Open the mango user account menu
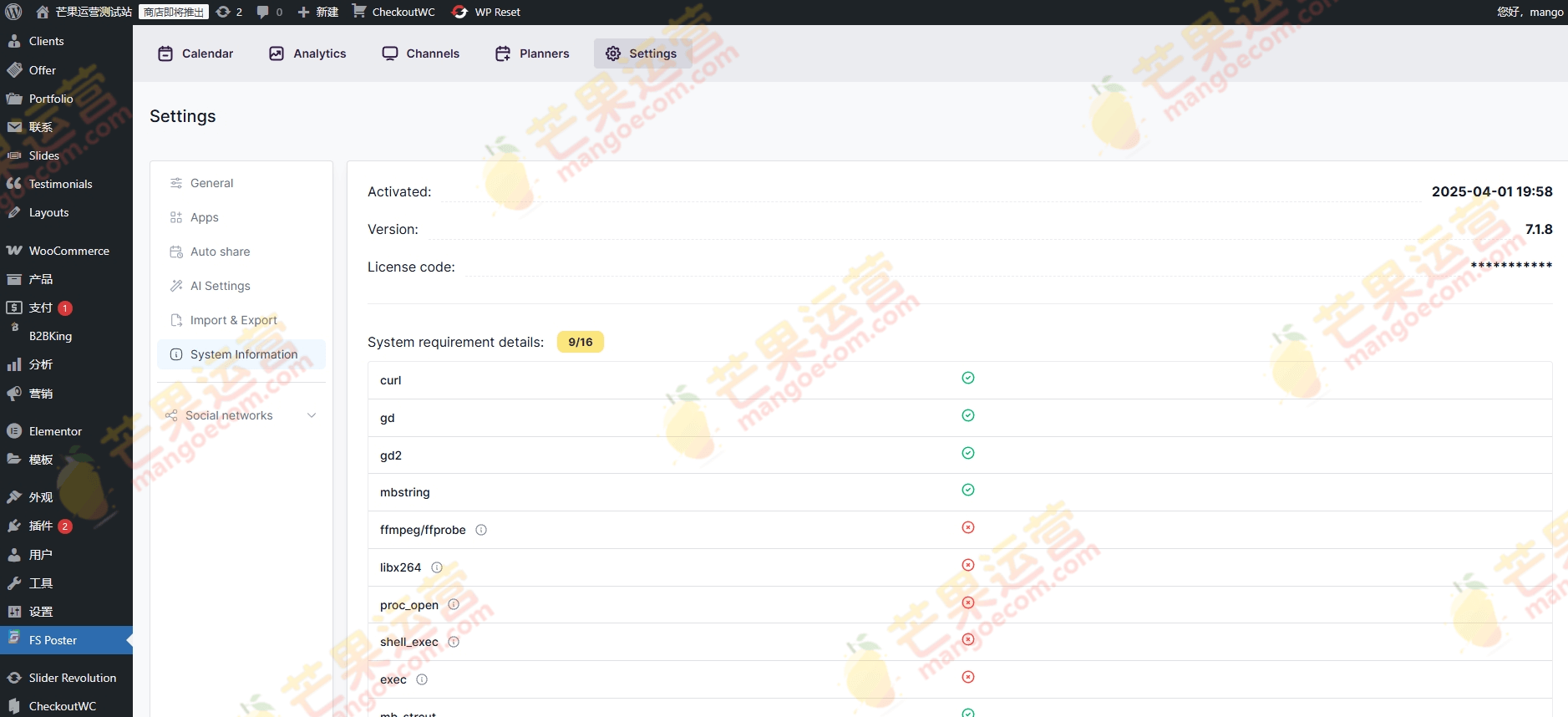This screenshot has width=1568, height=717. [1530, 12]
